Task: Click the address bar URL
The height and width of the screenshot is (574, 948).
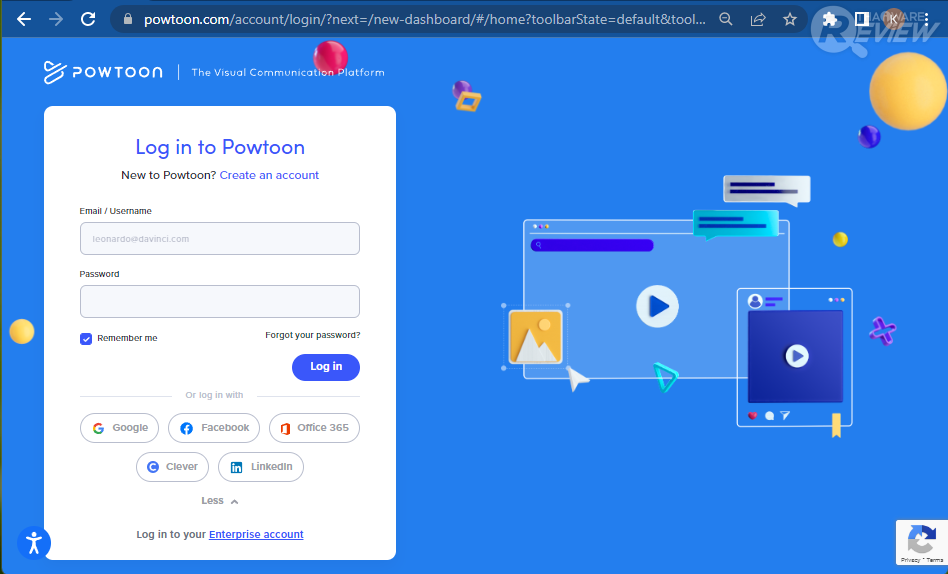Action: coord(424,19)
